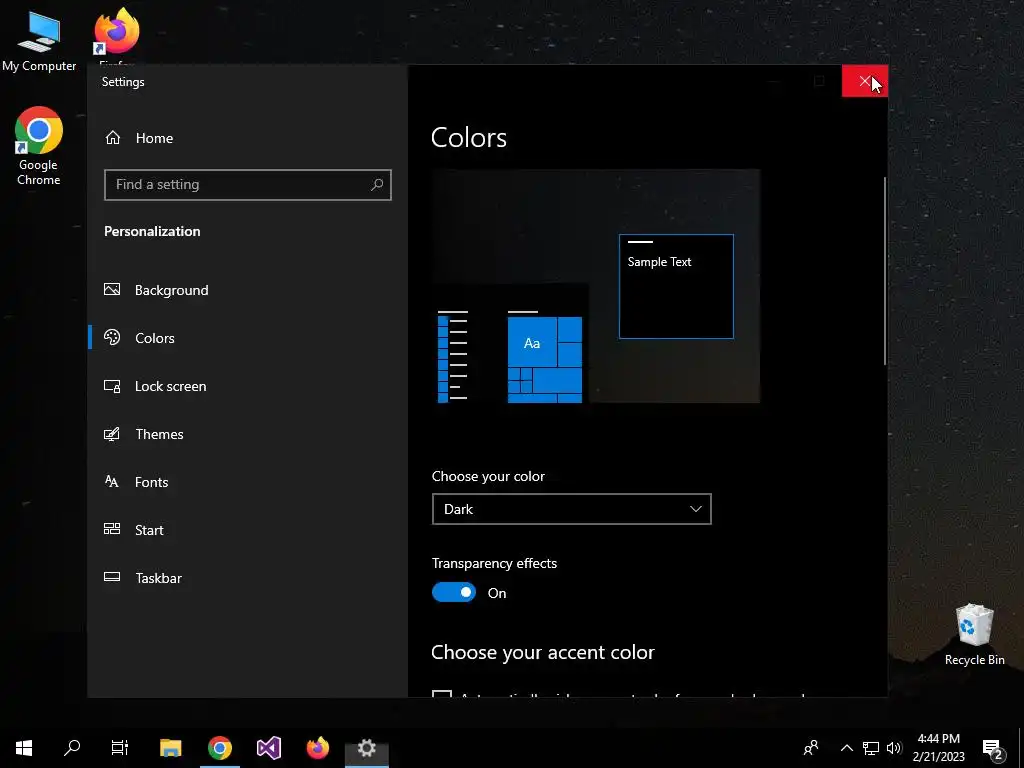Image resolution: width=1024 pixels, height=768 pixels.
Task: Open the volume speaker tray icon
Action: [x=894, y=748]
